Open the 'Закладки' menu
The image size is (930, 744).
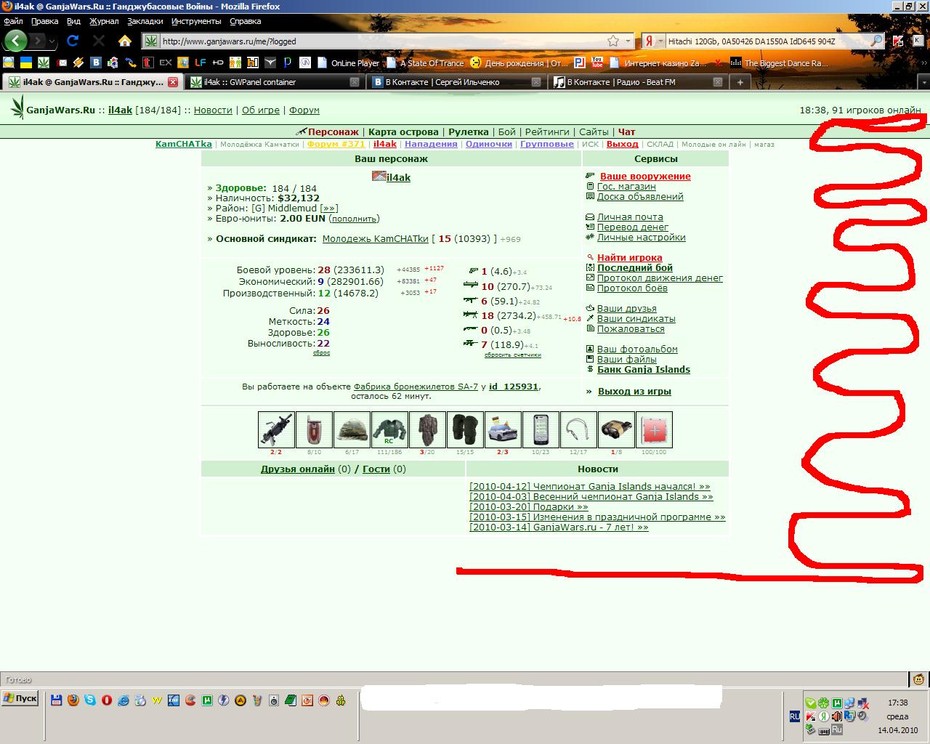tap(145, 21)
